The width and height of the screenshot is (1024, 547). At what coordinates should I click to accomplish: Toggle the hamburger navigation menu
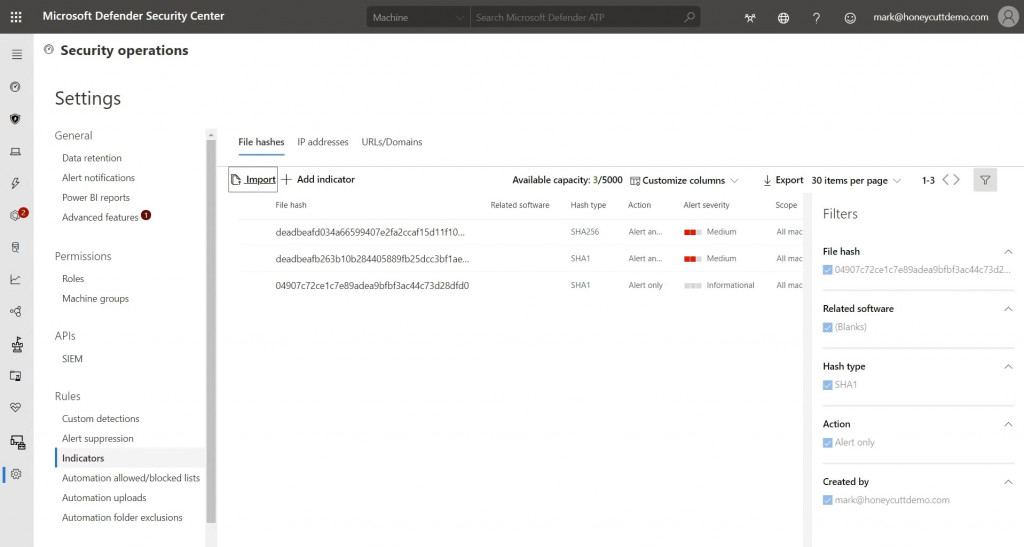pos(16,54)
